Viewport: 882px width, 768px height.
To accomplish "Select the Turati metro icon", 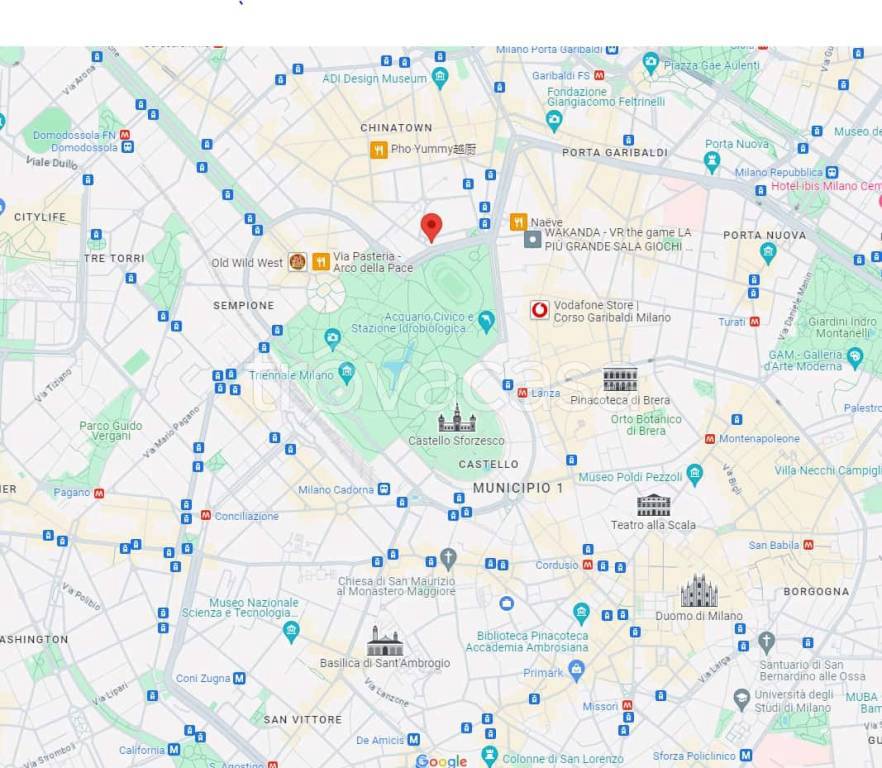I will click(x=755, y=322).
